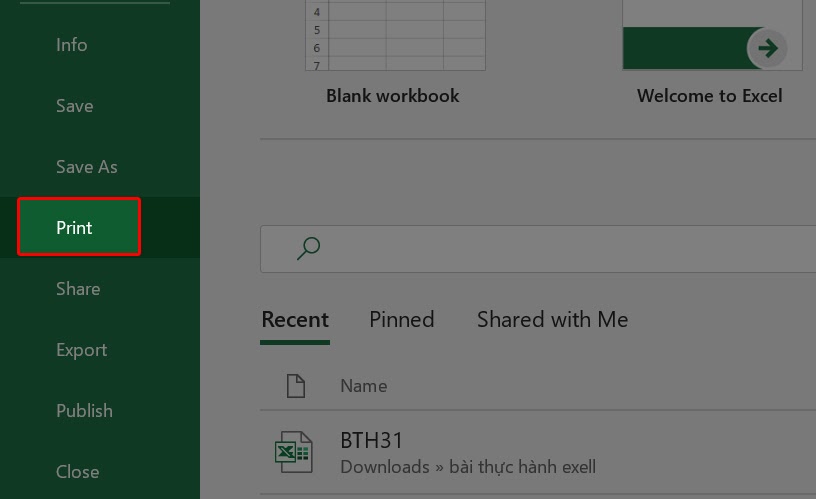Select Publish from the File menu

coord(84,411)
